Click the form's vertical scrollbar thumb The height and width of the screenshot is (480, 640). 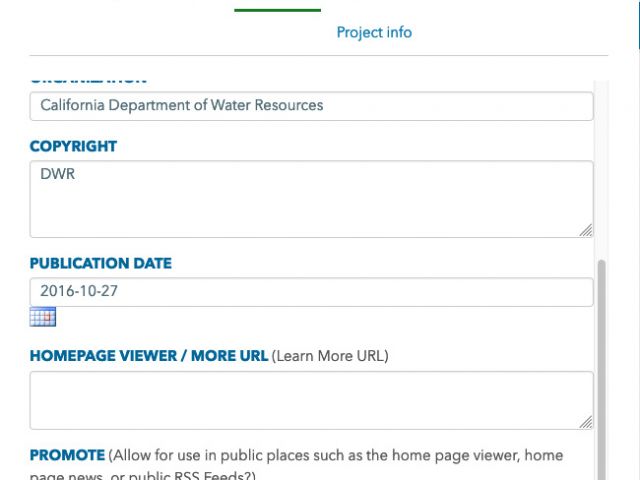pyautogui.click(x=601, y=369)
